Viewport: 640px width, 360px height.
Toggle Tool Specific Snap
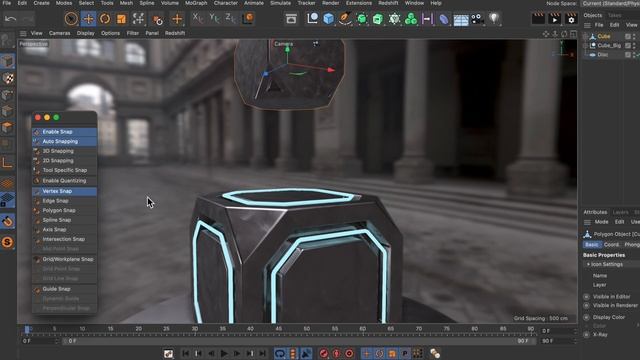point(64,170)
